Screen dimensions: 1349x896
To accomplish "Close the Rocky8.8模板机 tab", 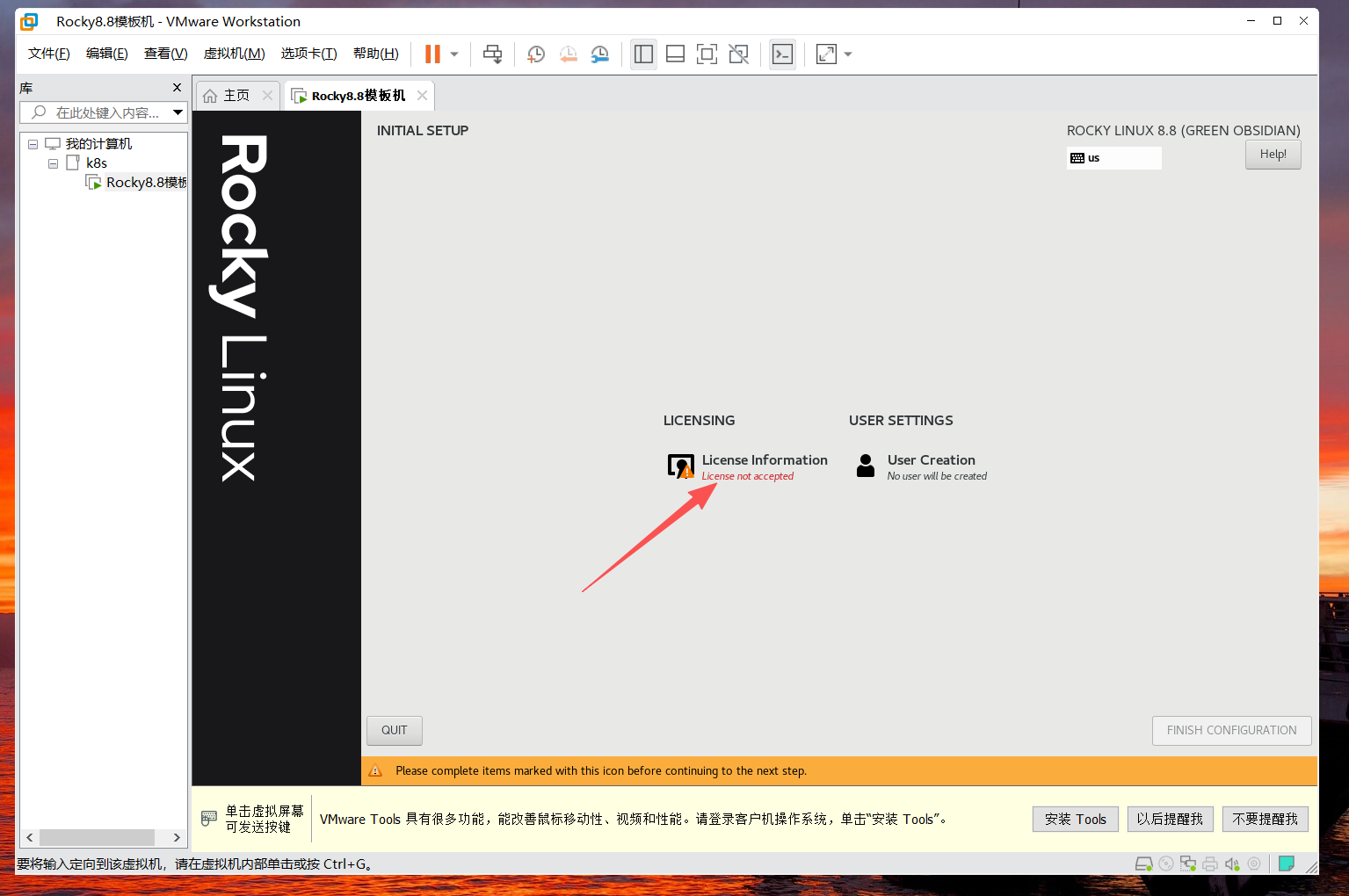I will [x=422, y=96].
